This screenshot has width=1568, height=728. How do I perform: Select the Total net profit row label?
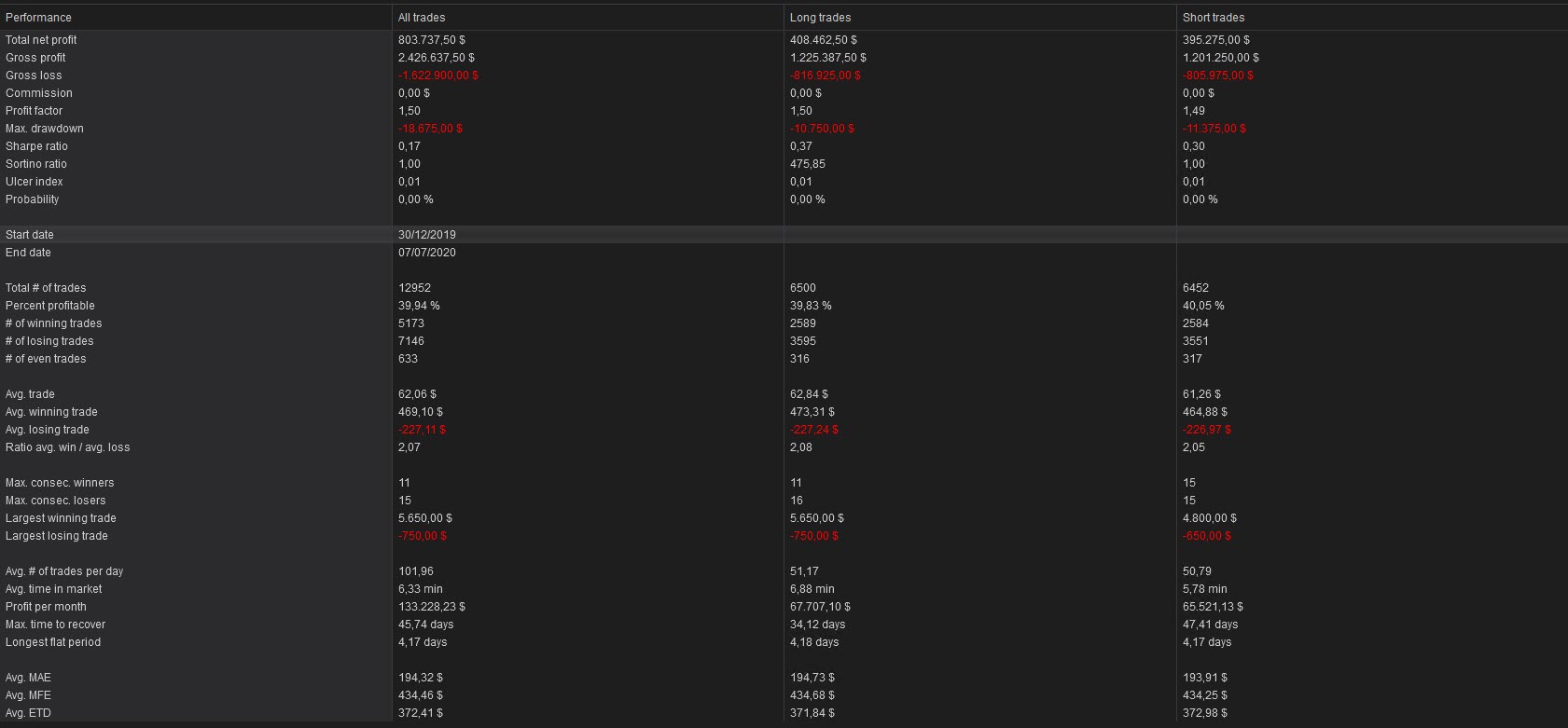(x=41, y=40)
